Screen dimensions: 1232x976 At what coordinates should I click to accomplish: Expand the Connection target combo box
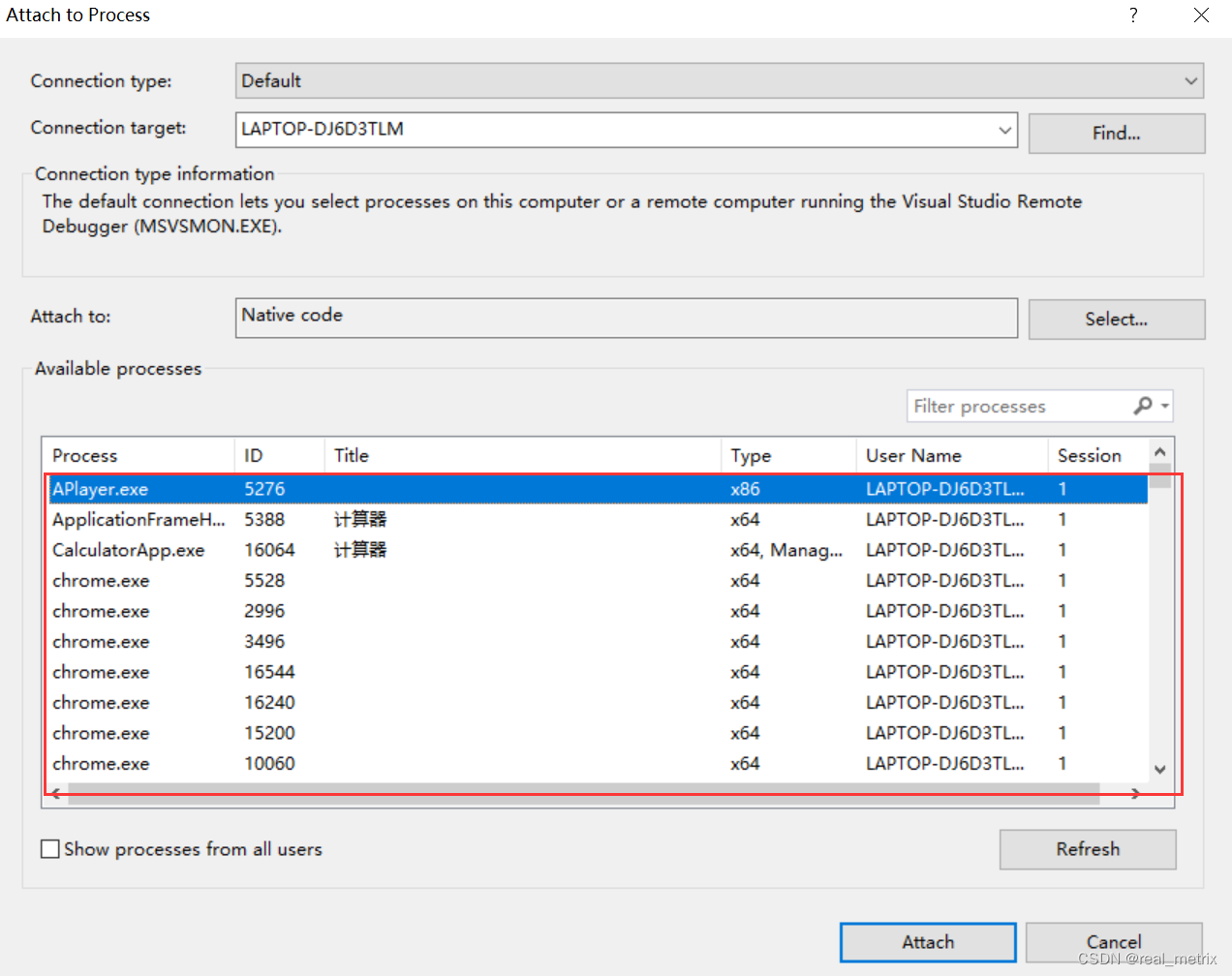click(x=1004, y=130)
